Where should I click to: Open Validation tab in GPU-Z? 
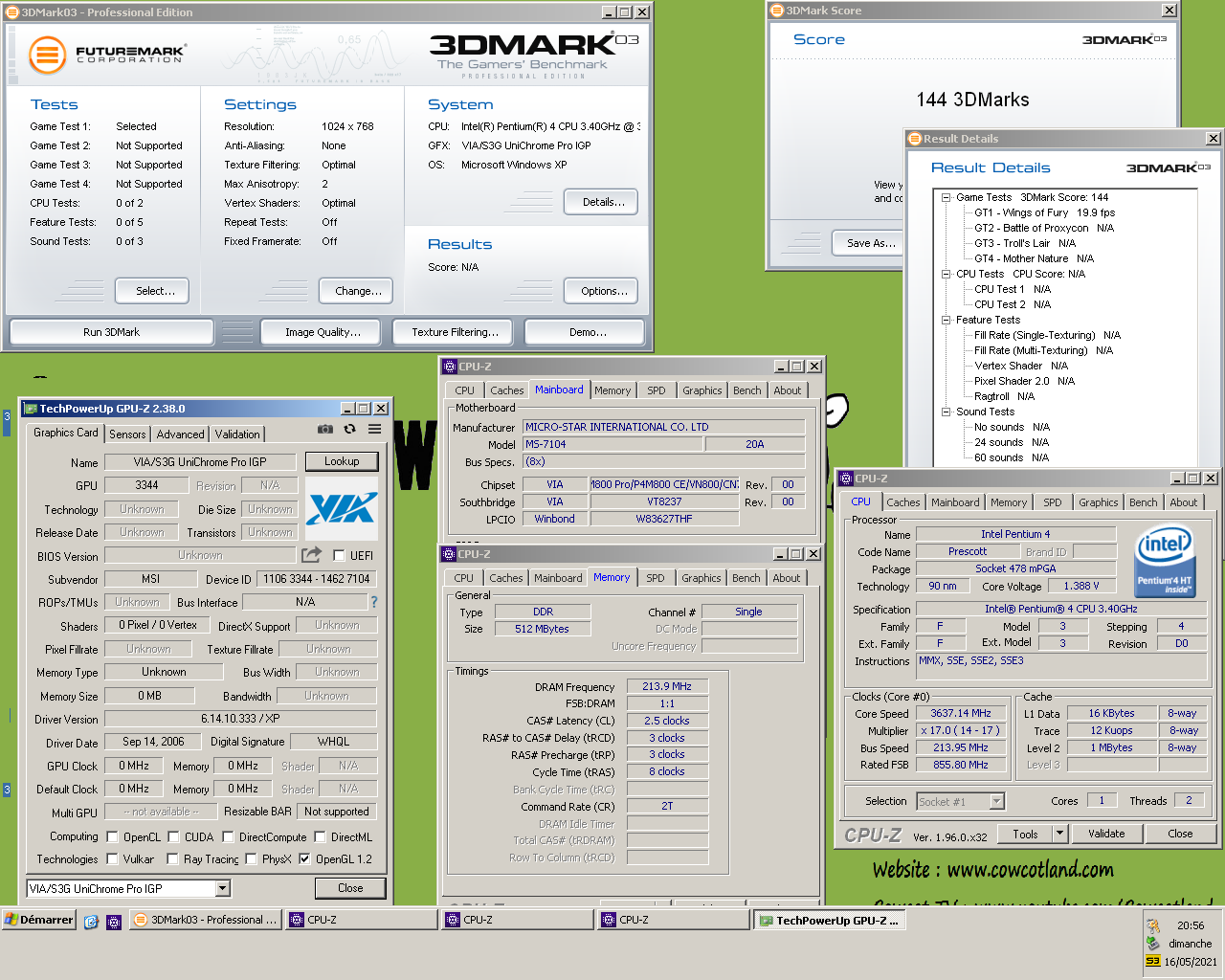pos(237,434)
